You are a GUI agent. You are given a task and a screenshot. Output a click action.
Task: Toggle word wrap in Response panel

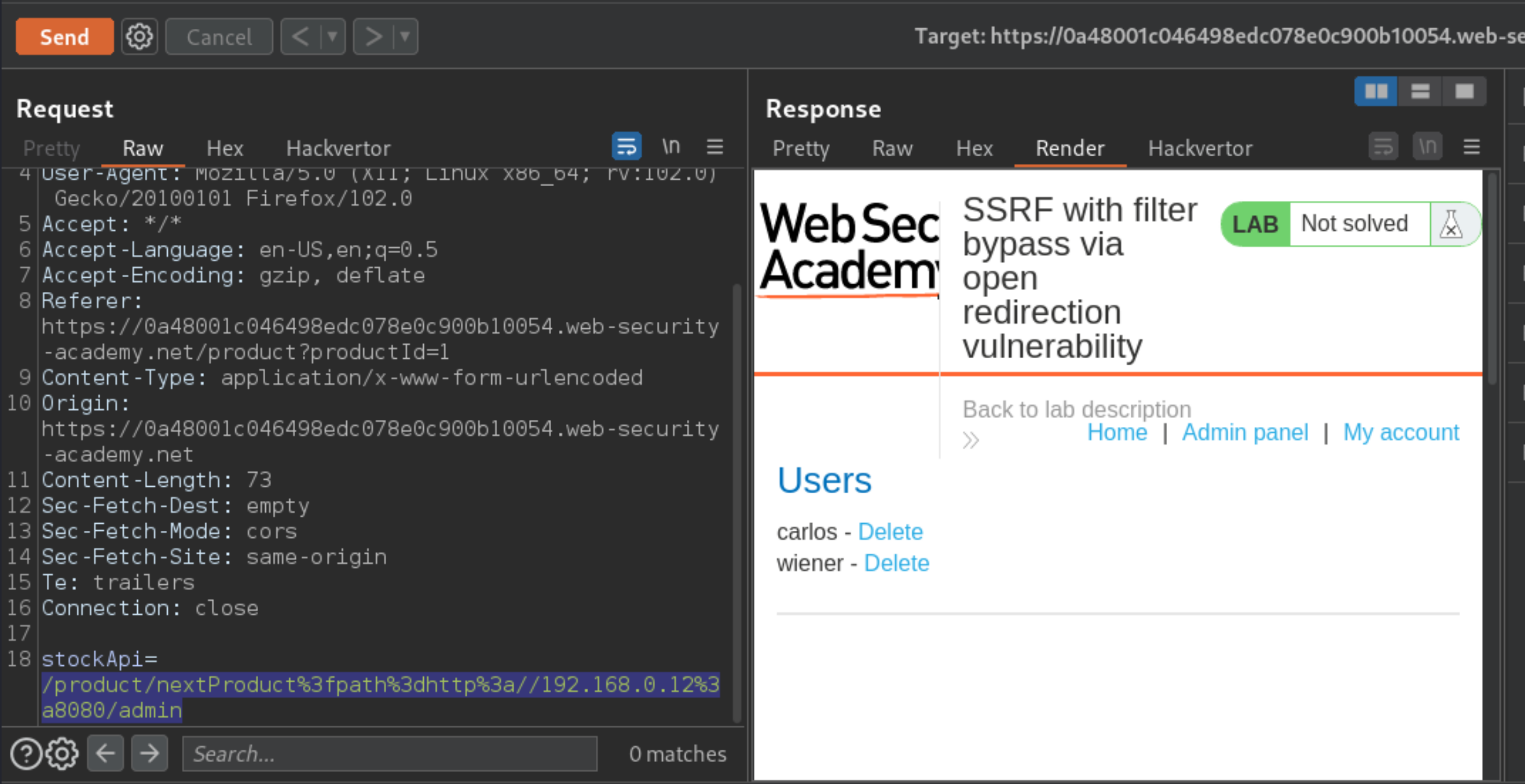[x=1383, y=146]
